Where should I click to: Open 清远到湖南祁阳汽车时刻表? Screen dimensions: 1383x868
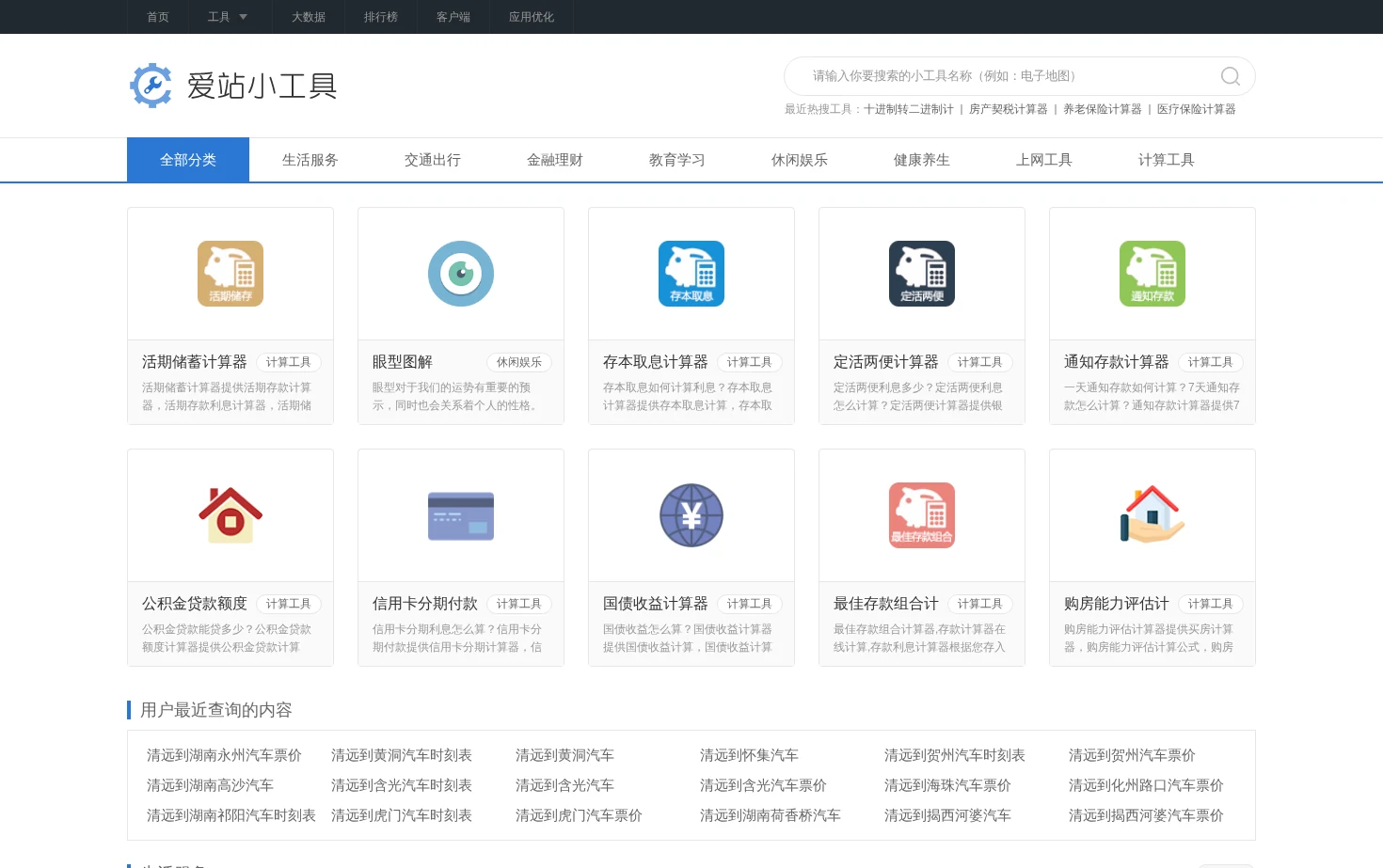231,815
